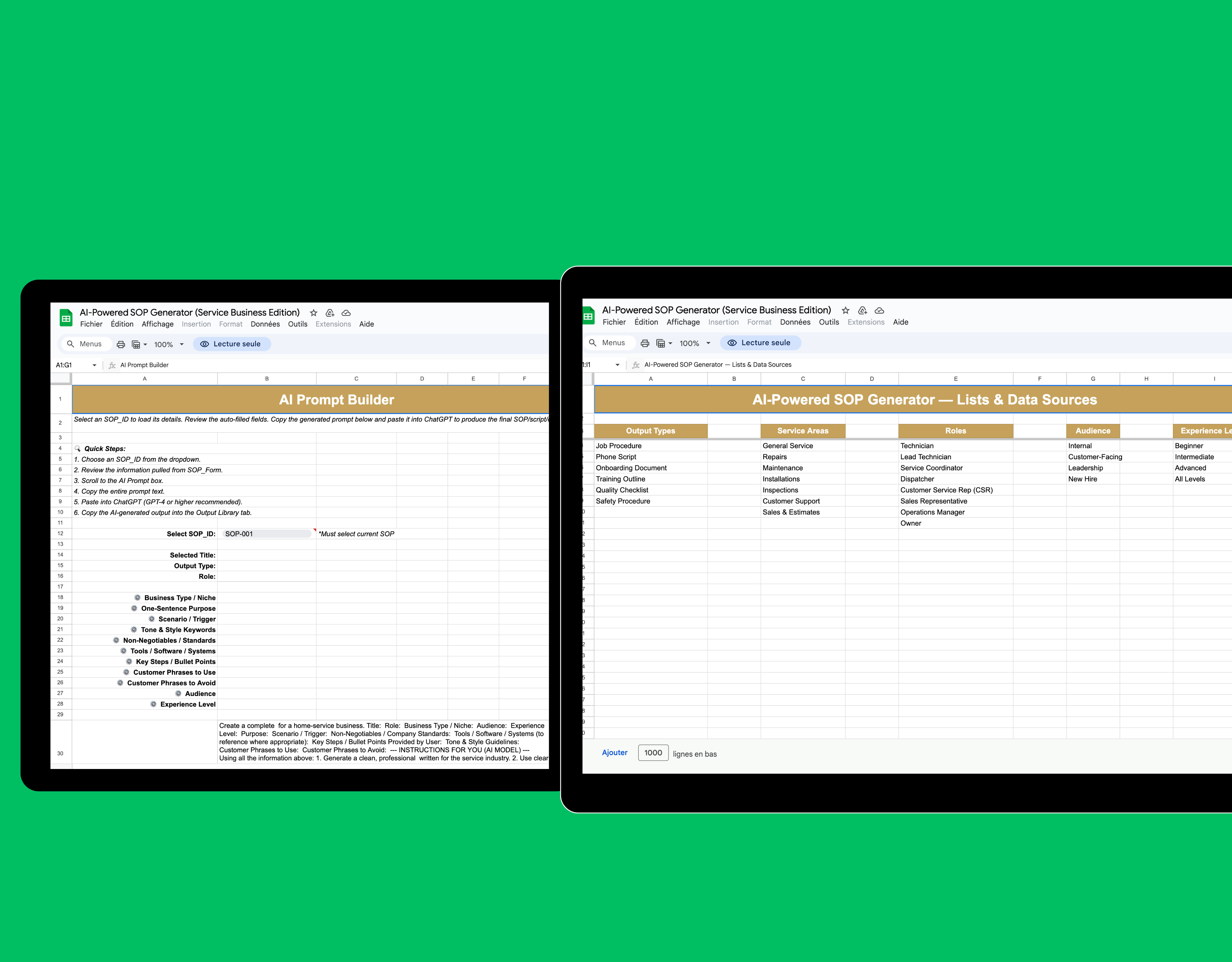The height and width of the screenshot is (962, 1232).
Task: Click print icon in left window toolbar
Action: point(121,344)
